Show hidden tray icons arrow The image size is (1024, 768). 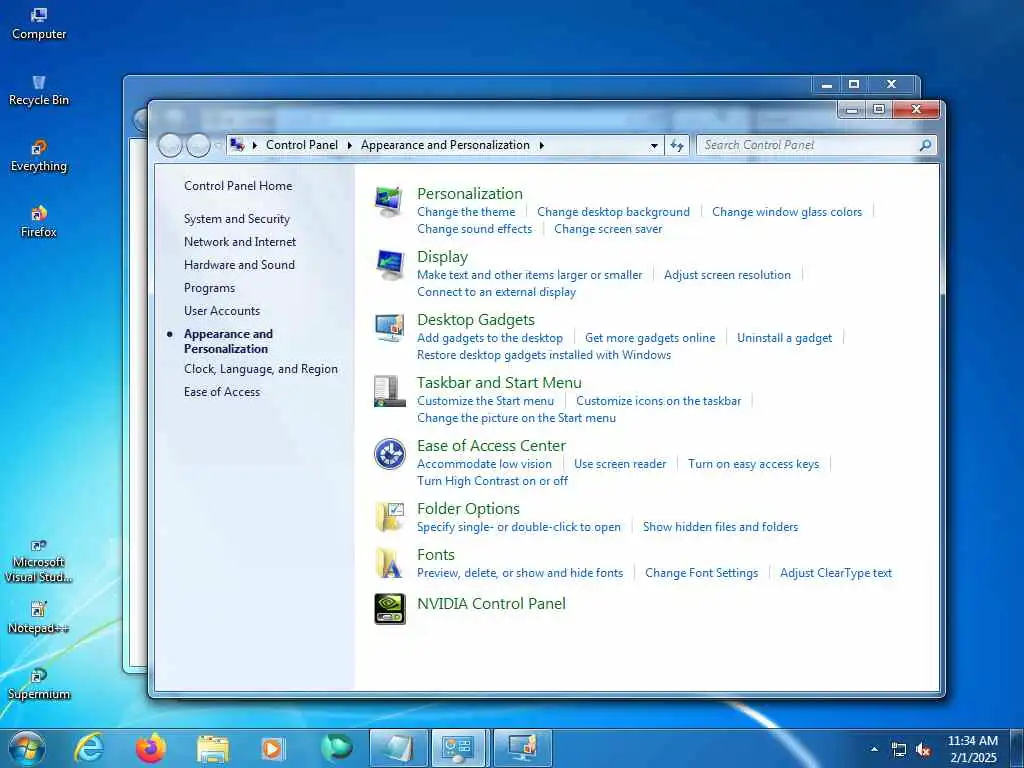pyautogui.click(x=874, y=750)
